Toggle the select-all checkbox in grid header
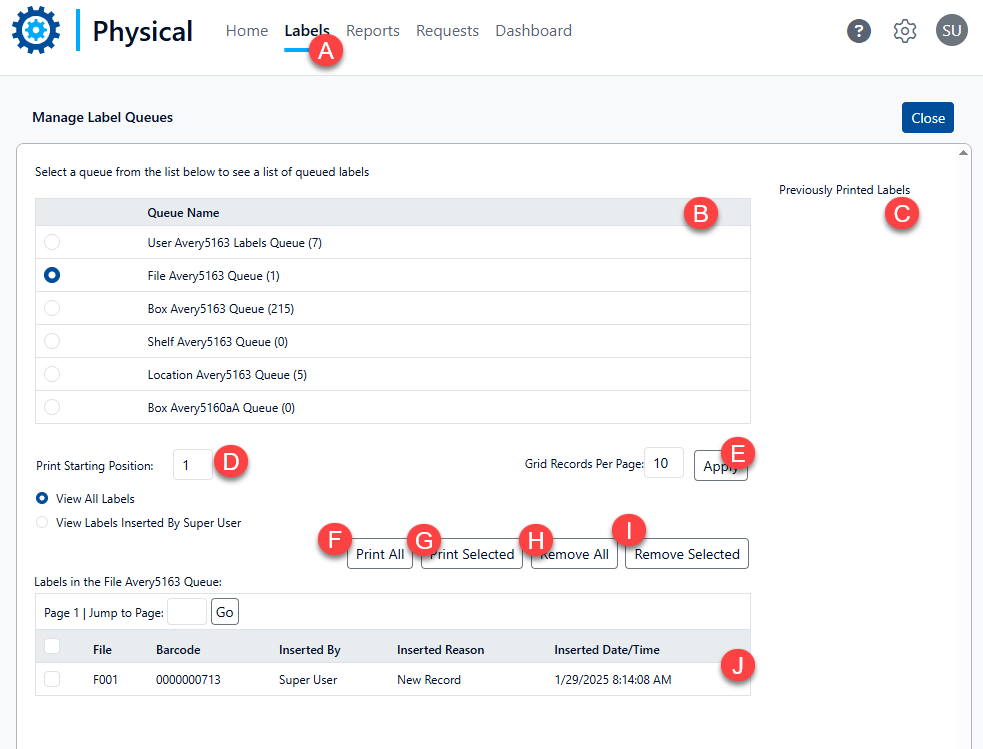The width and height of the screenshot is (983, 749). click(x=52, y=647)
